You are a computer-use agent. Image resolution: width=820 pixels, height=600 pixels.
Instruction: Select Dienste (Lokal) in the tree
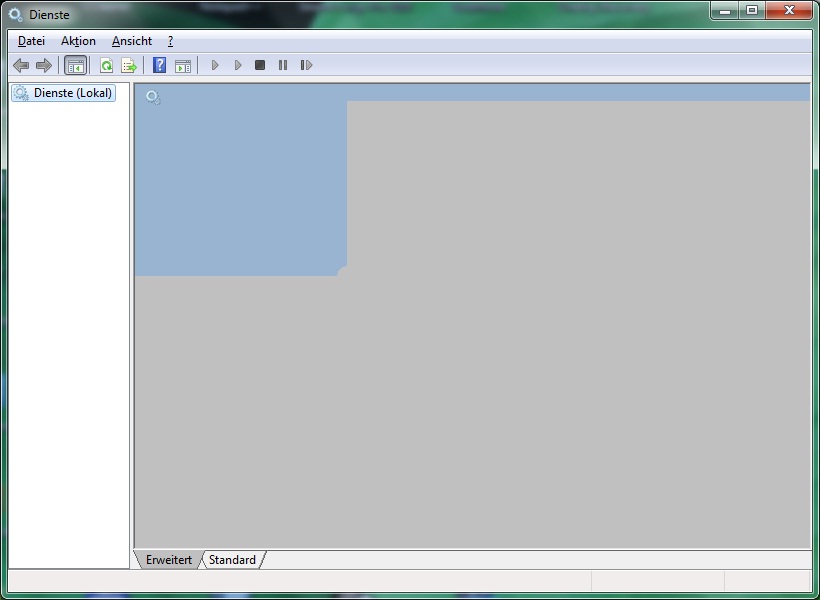coord(63,93)
